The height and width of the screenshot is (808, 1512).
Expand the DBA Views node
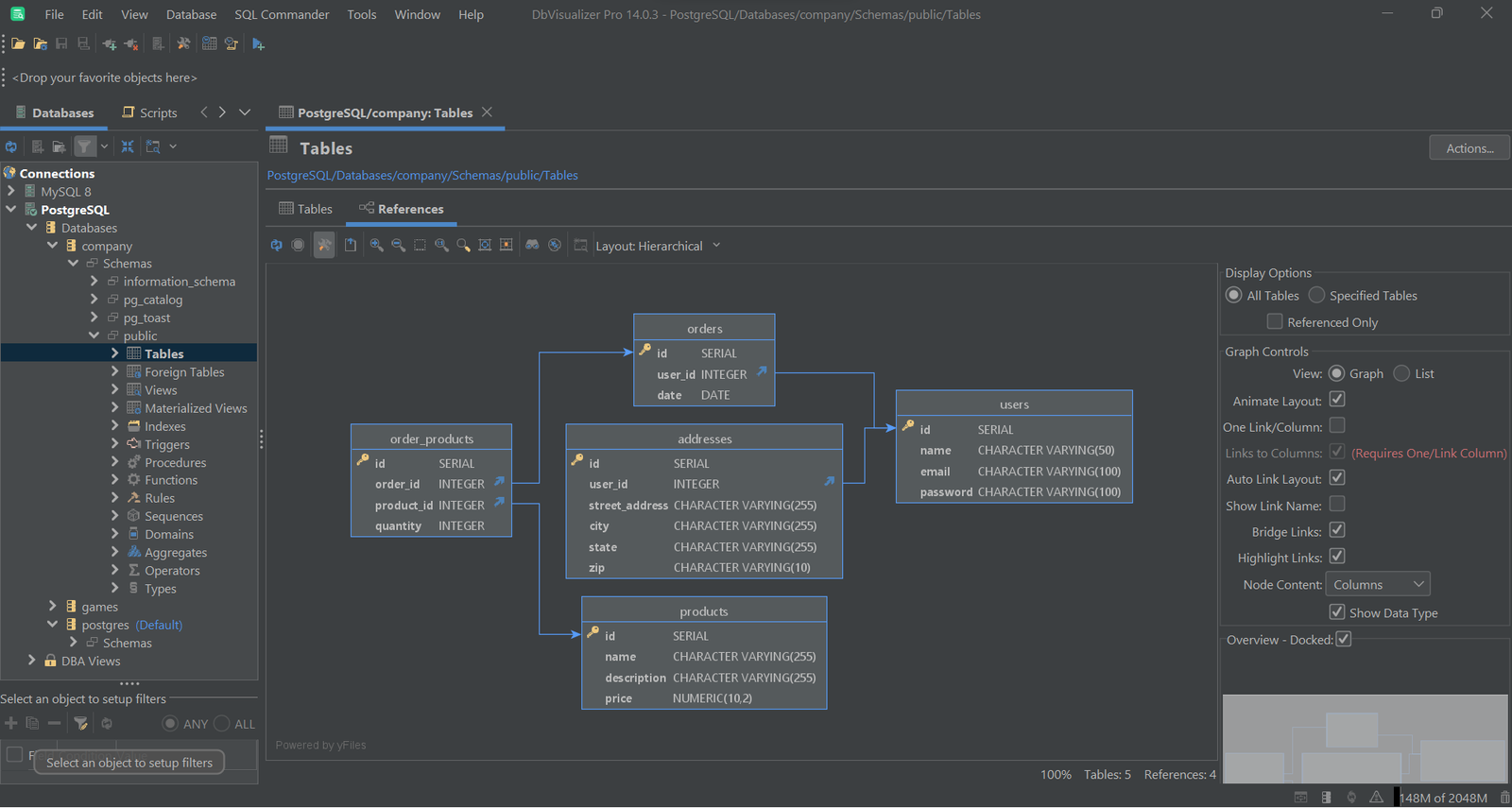click(32, 660)
